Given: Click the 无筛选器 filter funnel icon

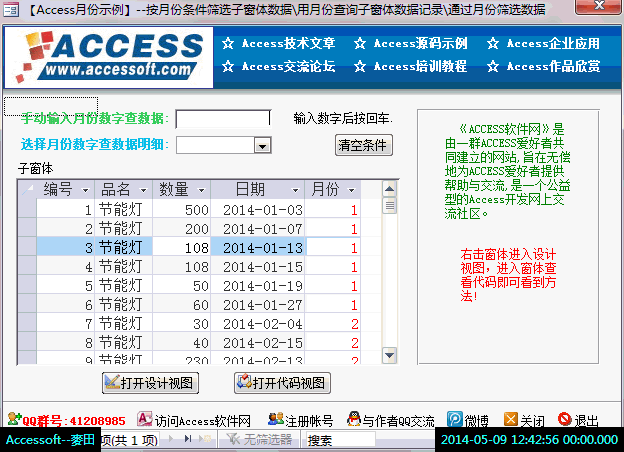Looking at the screenshot, I should pos(233,439).
